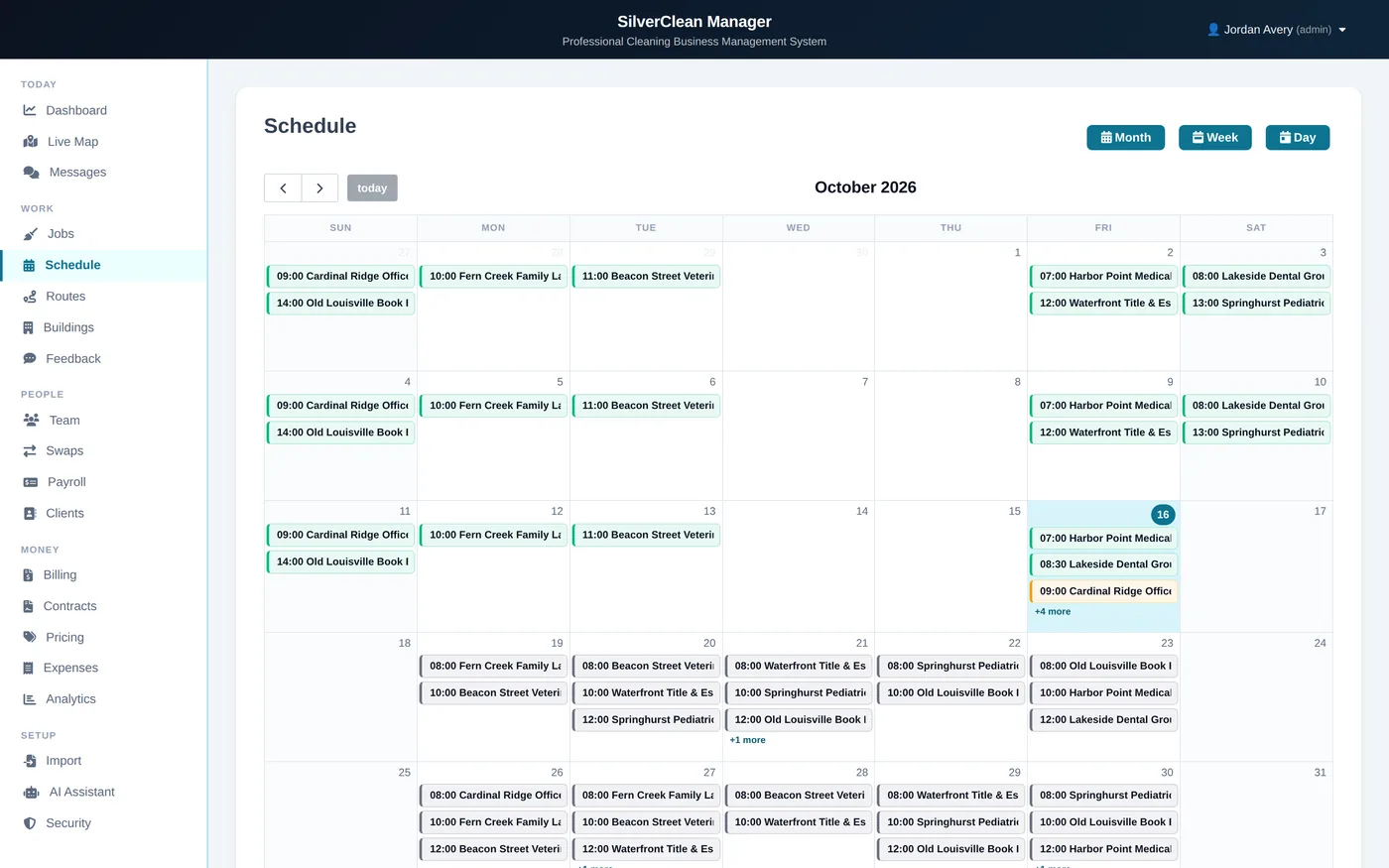Open Contracts in the sidebar
The image size is (1389, 868).
[103, 606]
